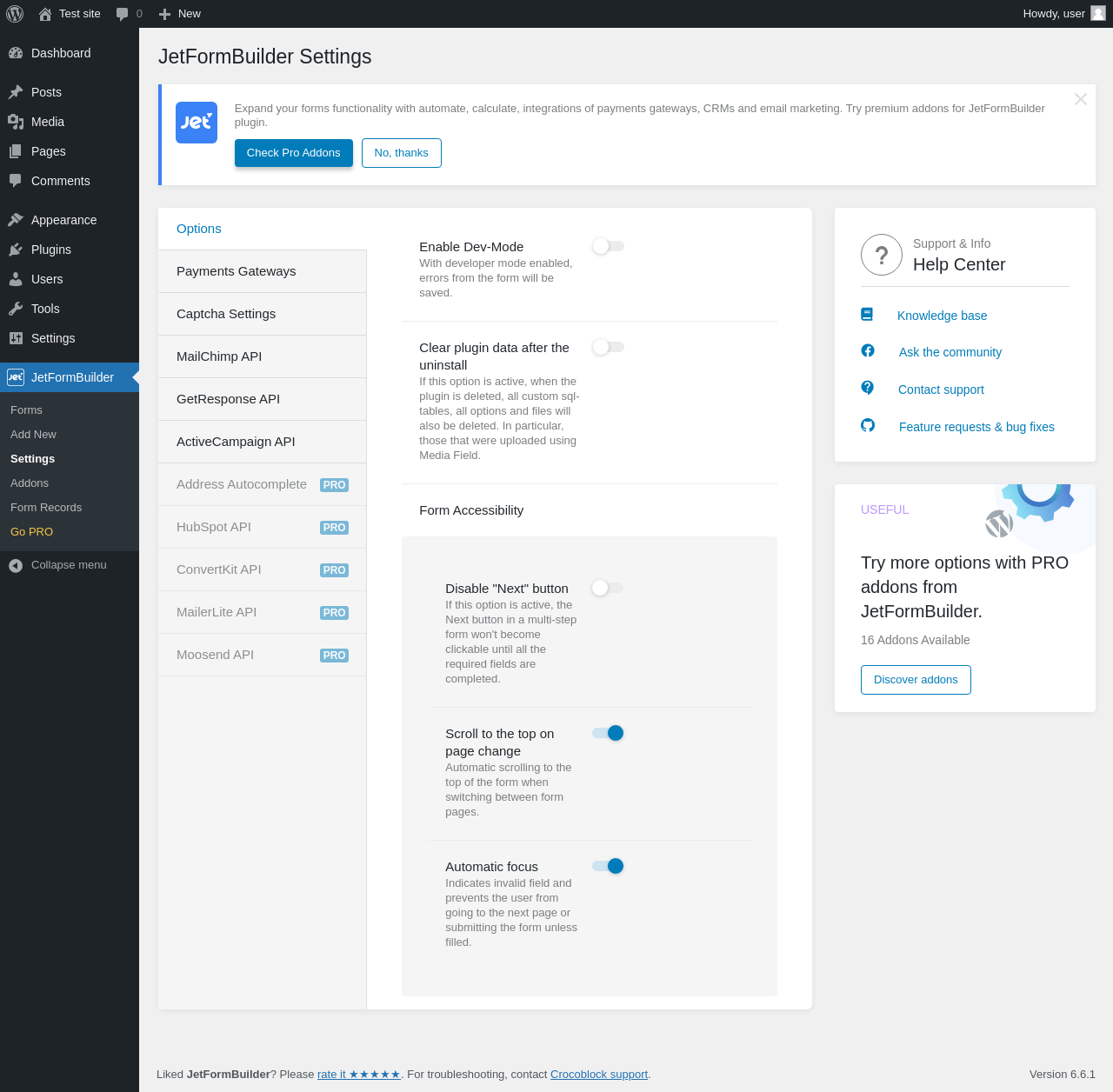Collapse the admin sidebar menu
Screen dimensions: 1113x1092
tap(70, 565)
